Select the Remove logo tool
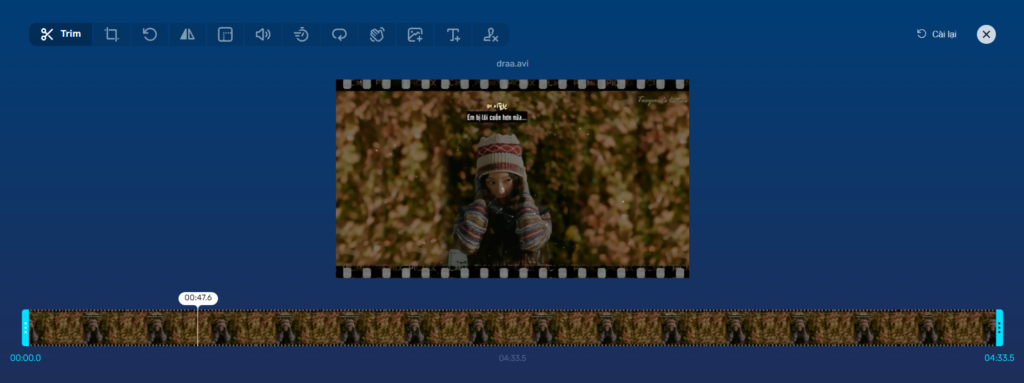 click(490, 35)
